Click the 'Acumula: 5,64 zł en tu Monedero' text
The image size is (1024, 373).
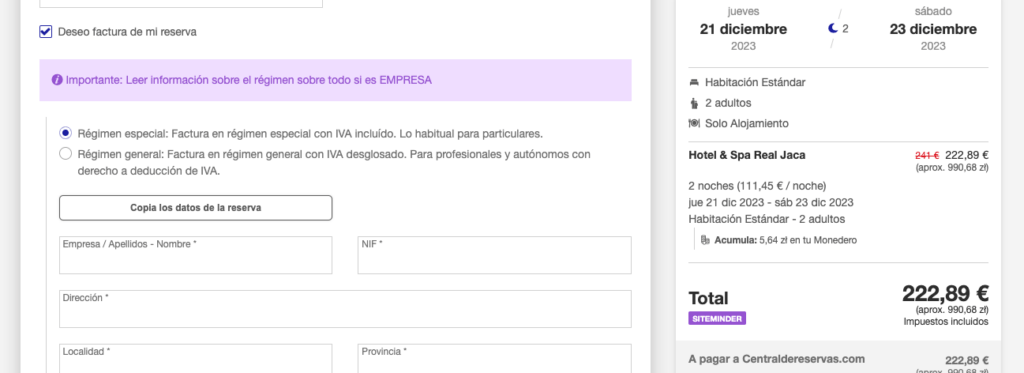(786, 240)
